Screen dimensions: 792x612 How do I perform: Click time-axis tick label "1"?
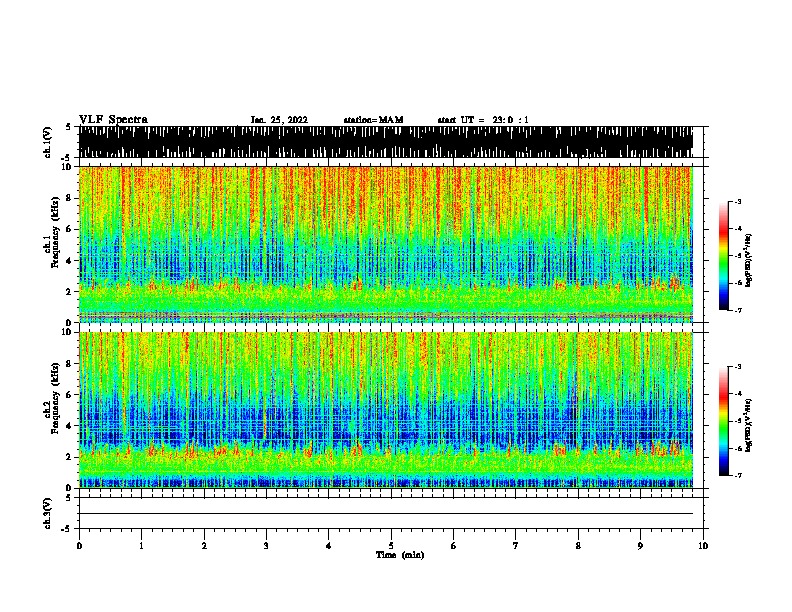coord(141,546)
